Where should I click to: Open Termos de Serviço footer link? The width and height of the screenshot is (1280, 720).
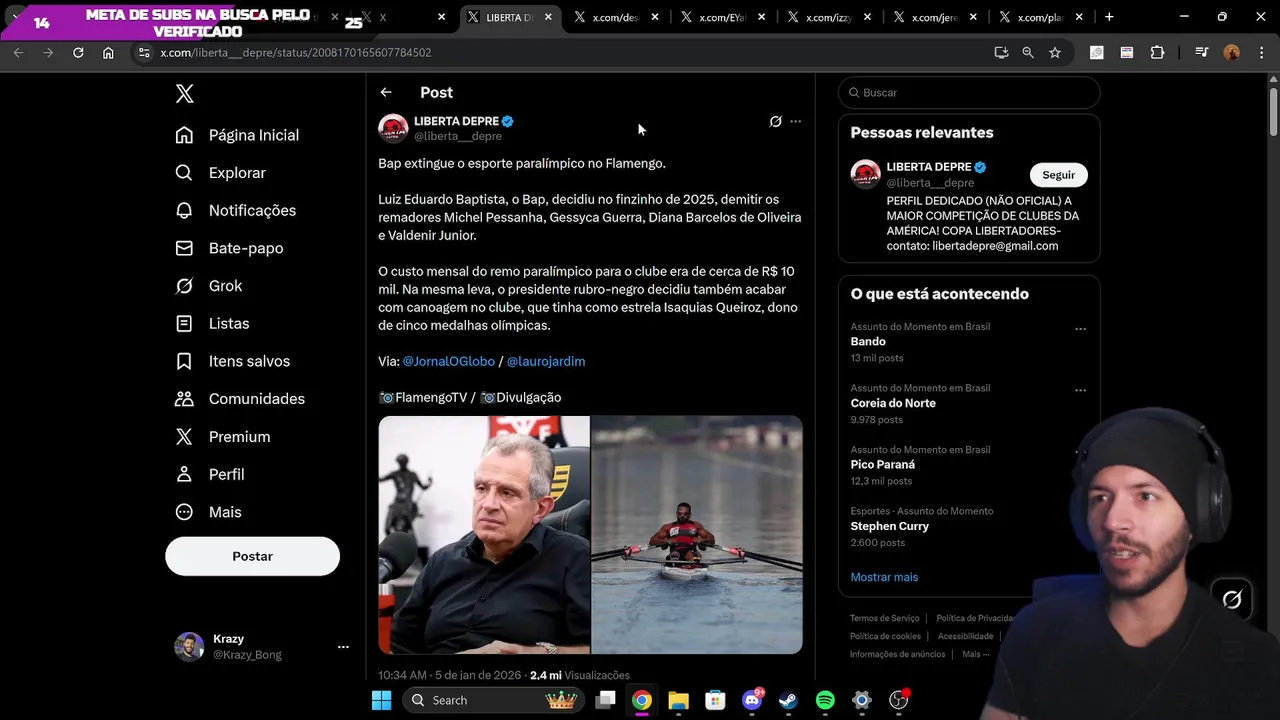tap(884, 618)
